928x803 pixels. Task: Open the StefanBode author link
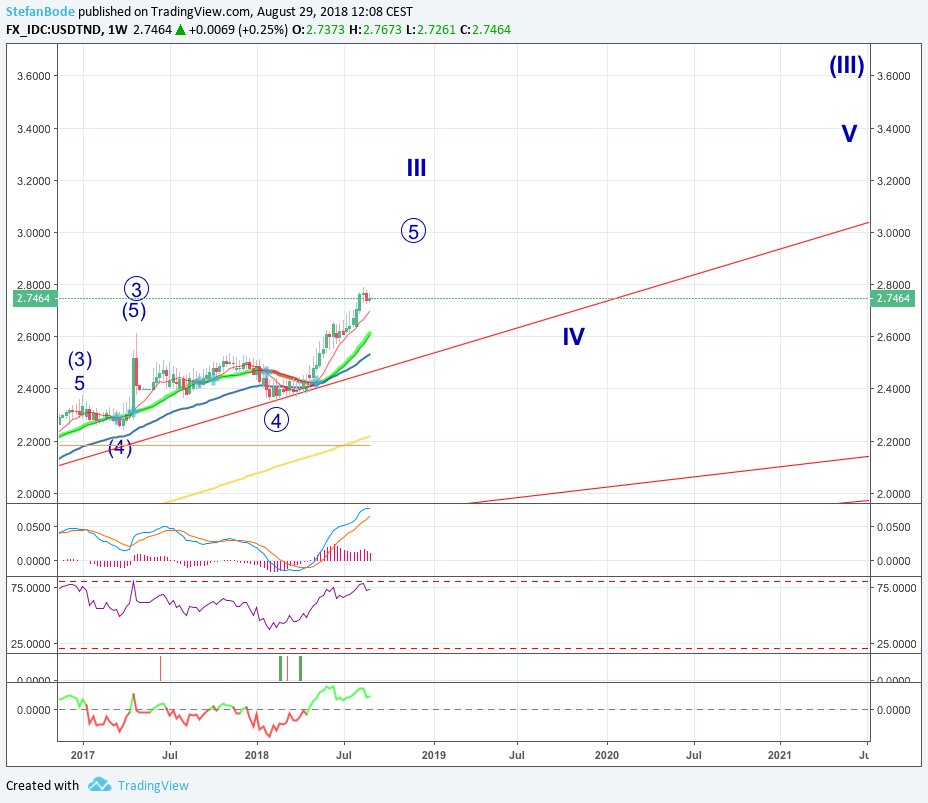point(40,11)
